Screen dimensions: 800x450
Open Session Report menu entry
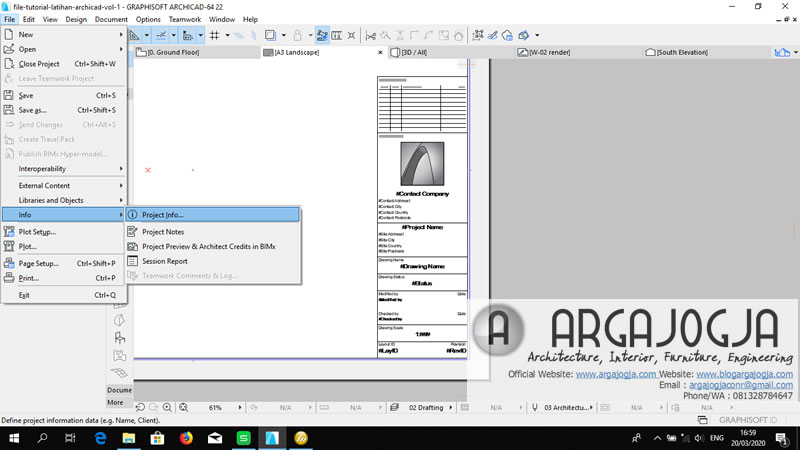coord(213,261)
